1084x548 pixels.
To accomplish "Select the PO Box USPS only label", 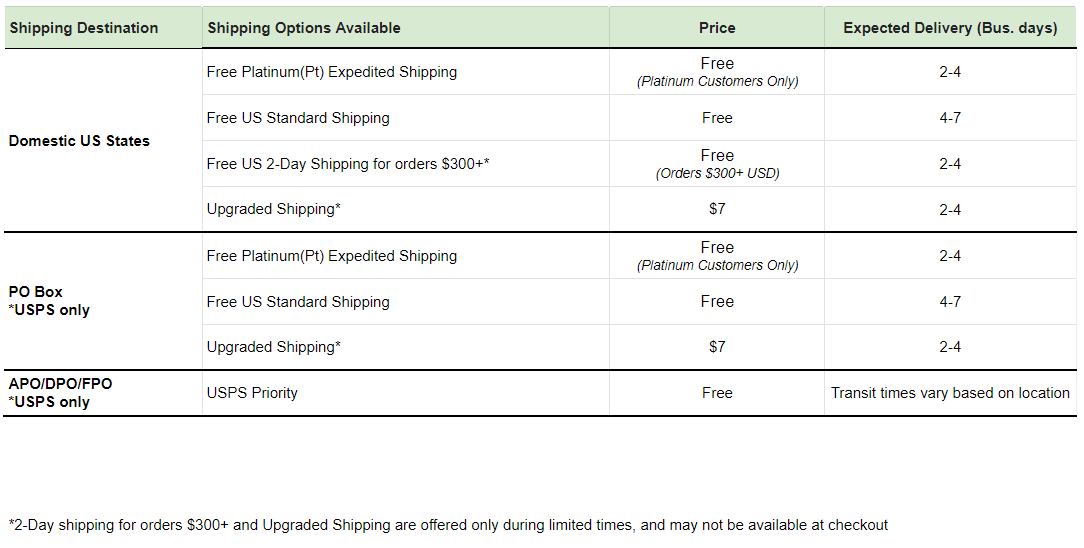I will tap(49, 301).
